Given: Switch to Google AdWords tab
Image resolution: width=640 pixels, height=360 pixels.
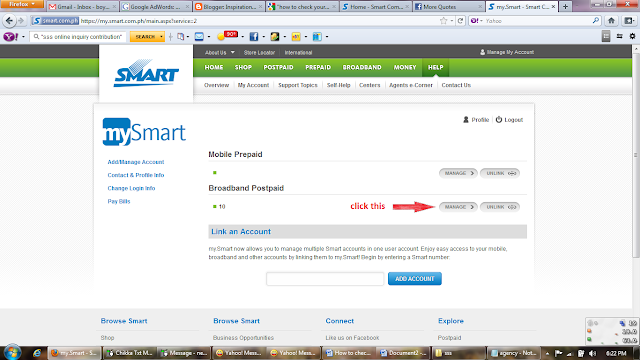Looking at the screenshot, I should [x=155, y=7].
